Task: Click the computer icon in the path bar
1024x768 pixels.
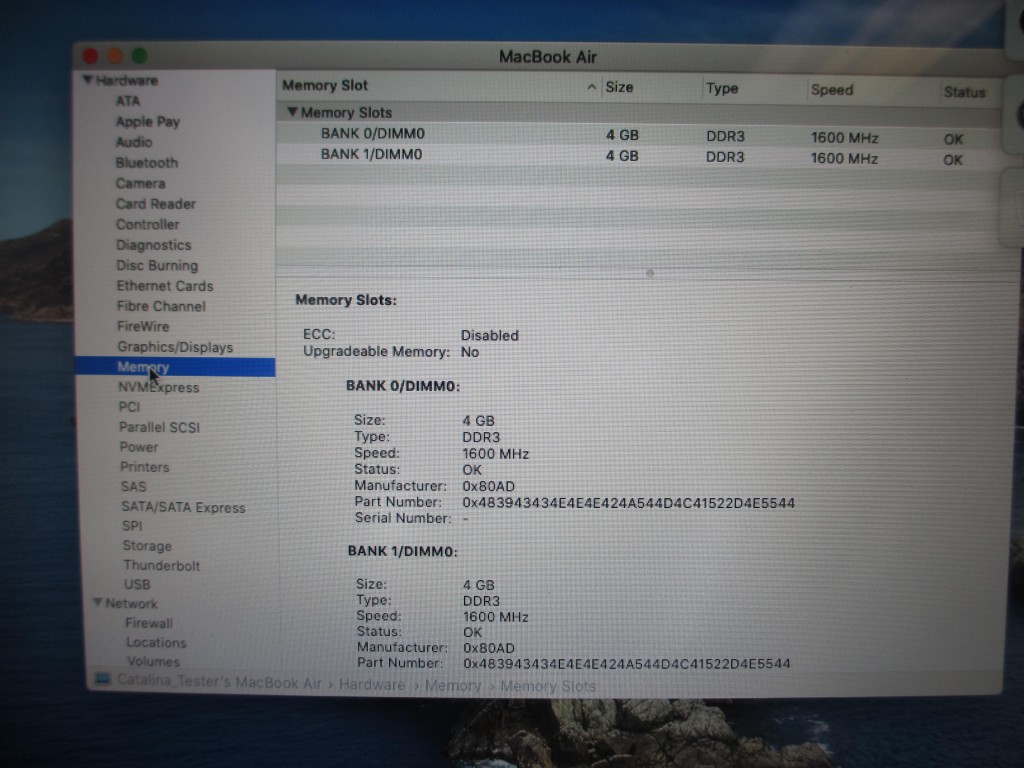Action: coord(103,679)
